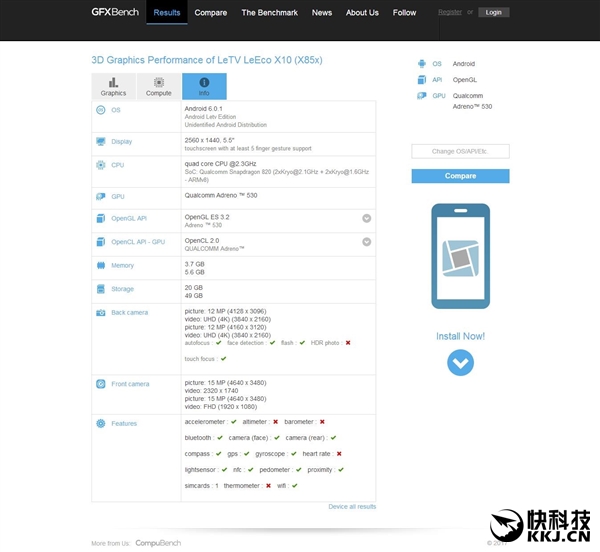
Task: Expand the OpenCL 2.0 details chevron
Action: tap(367, 242)
